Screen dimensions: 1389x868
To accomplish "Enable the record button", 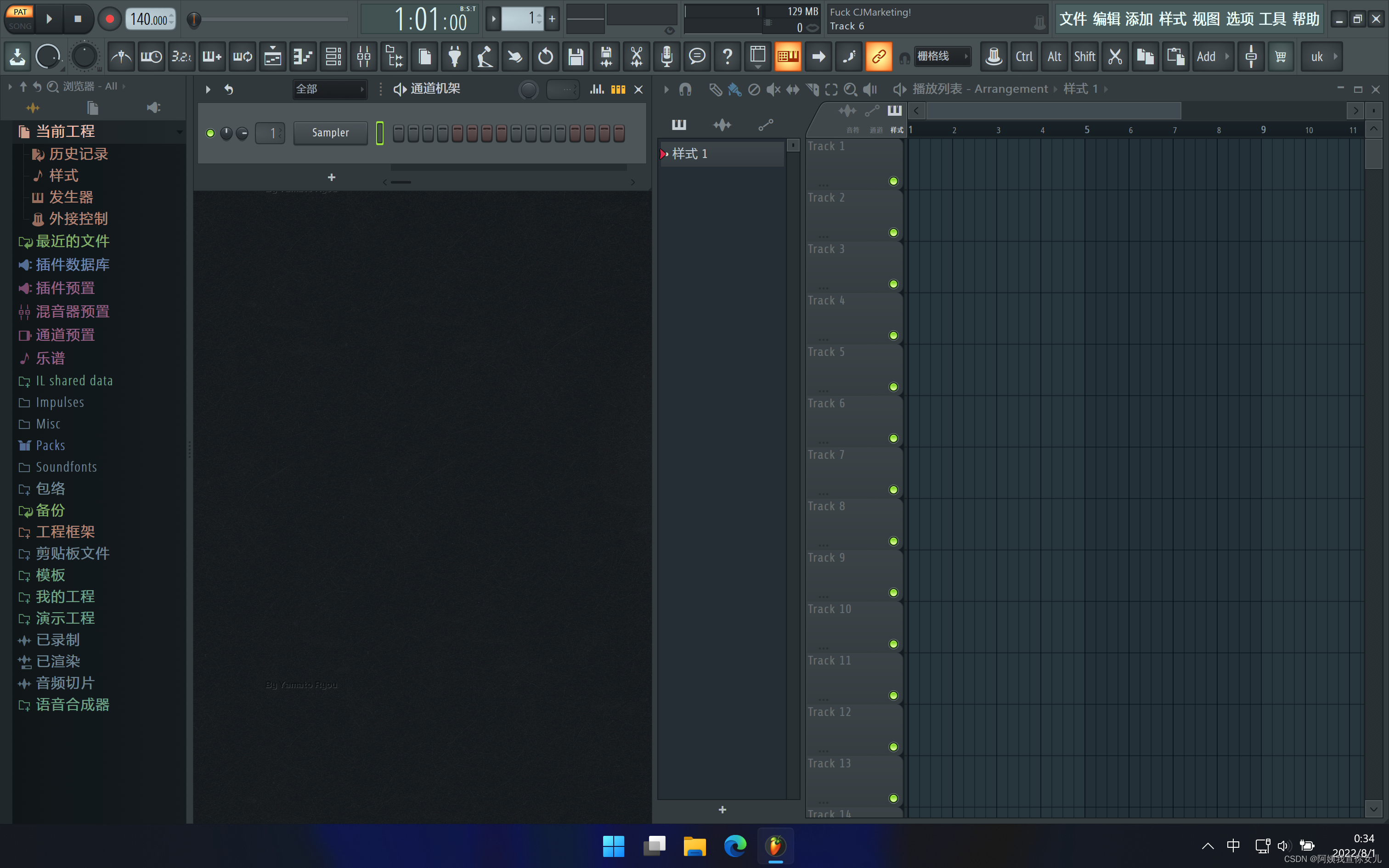I will pos(110,19).
